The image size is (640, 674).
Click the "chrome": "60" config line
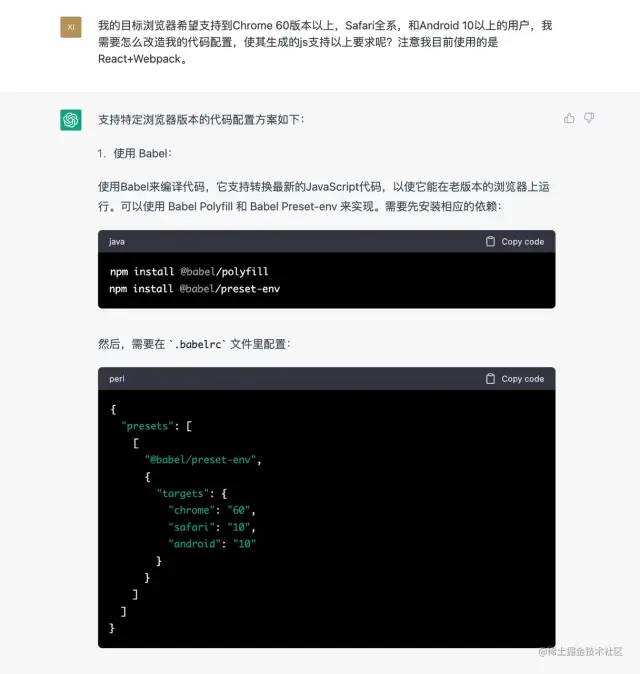212,510
